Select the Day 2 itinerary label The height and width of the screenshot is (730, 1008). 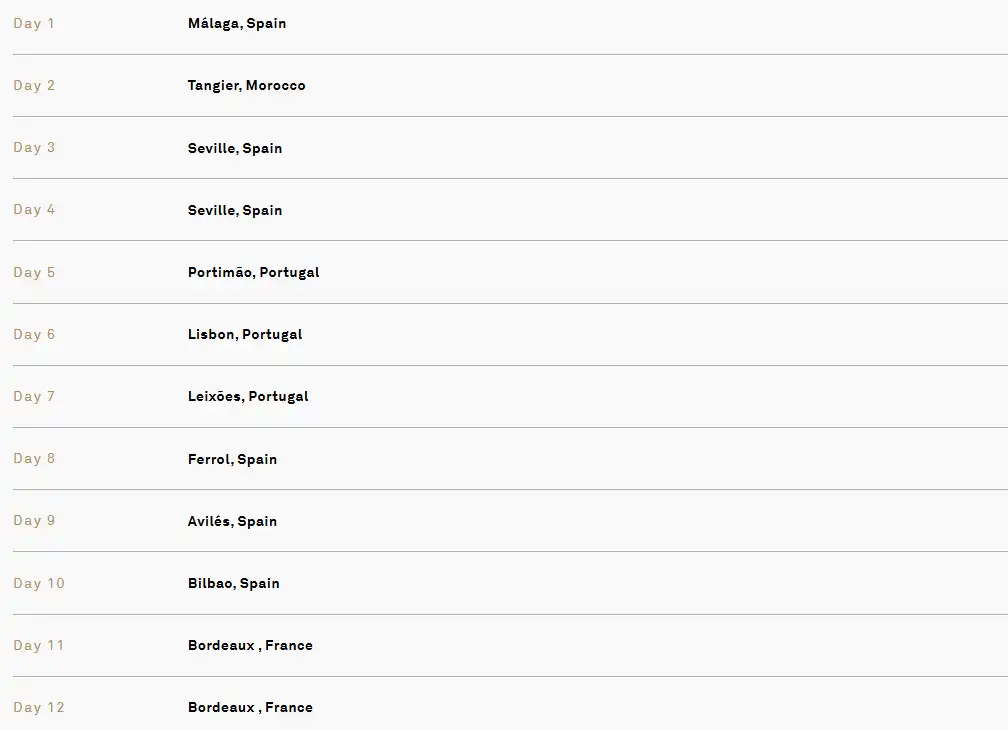[x=34, y=85]
